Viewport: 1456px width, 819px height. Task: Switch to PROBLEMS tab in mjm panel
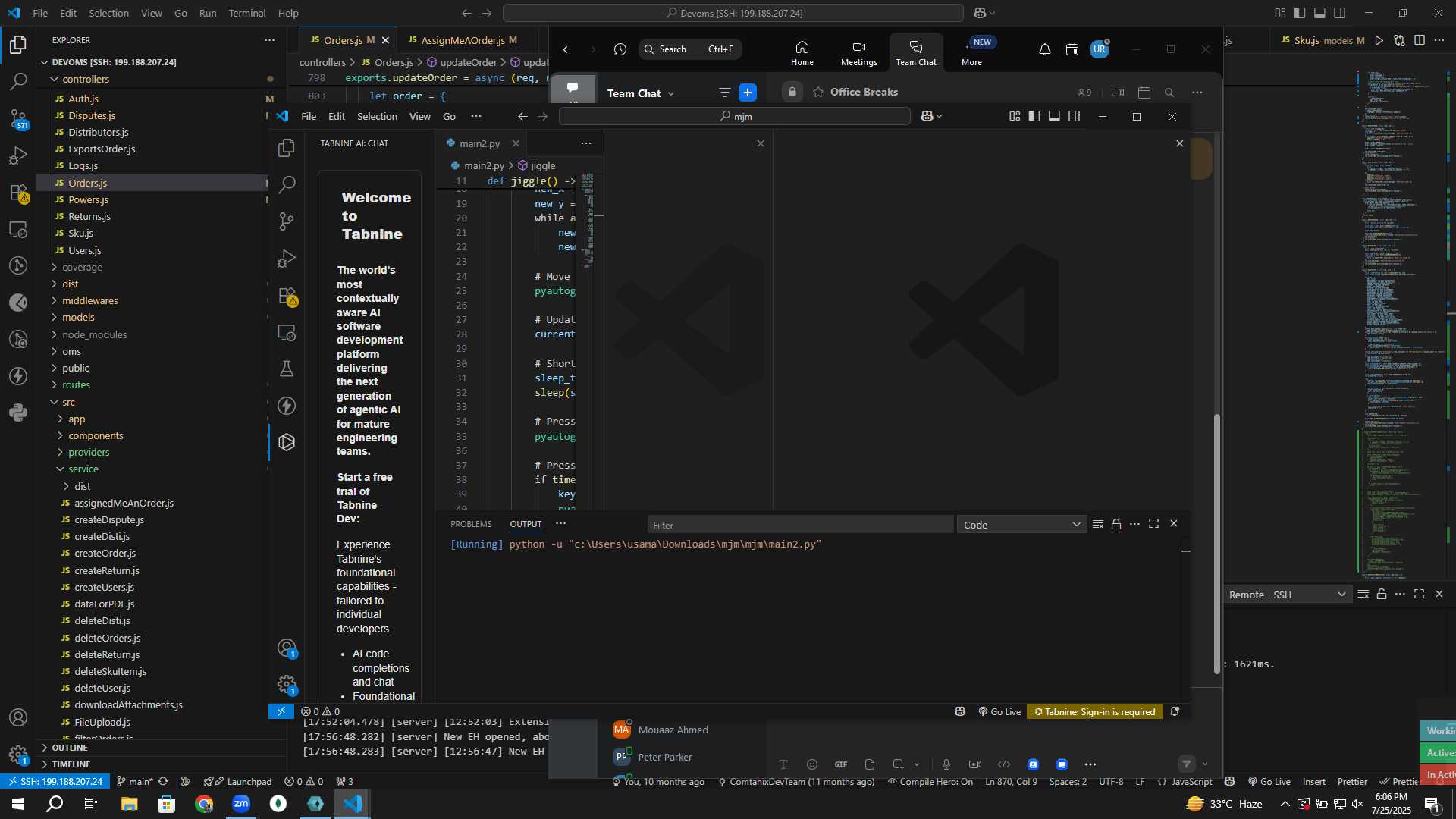pos(471,524)
